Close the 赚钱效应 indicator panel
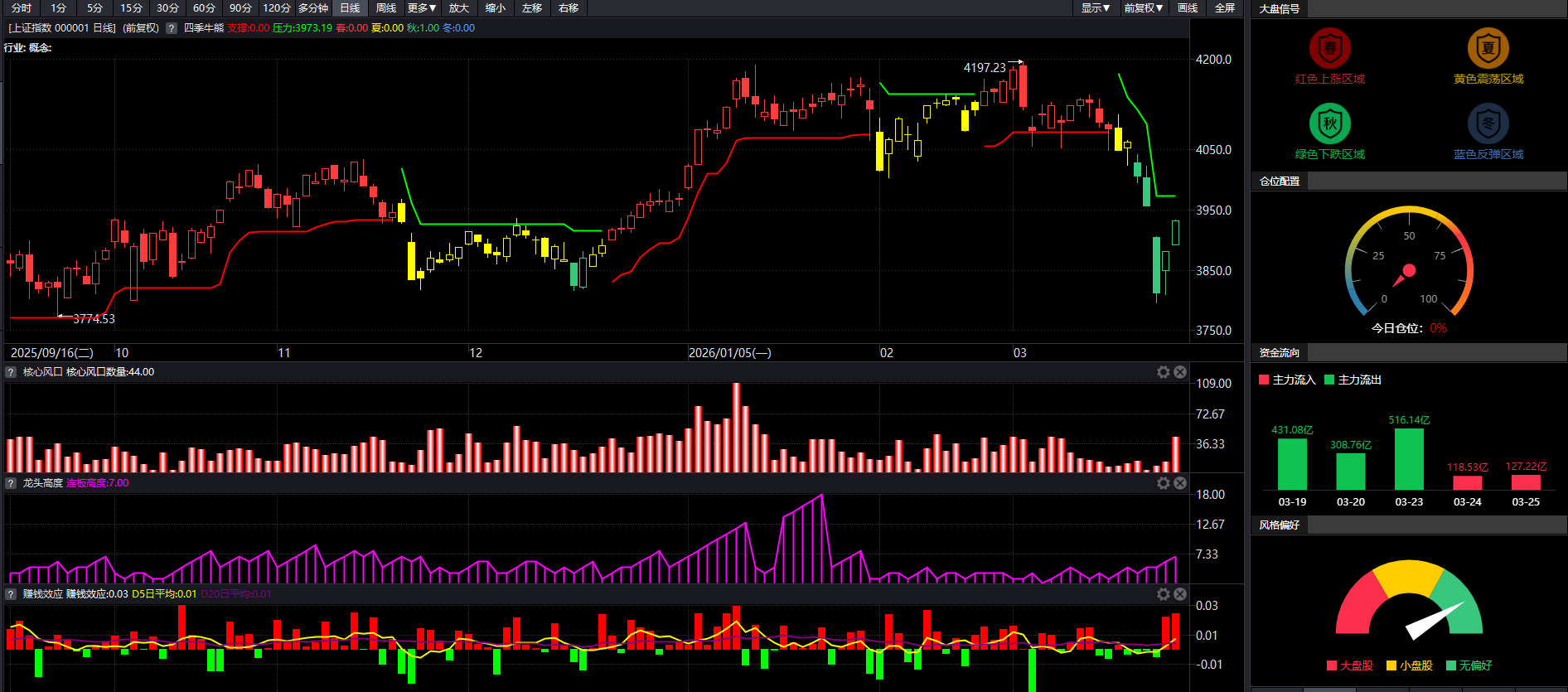Screen dimensions: 1568x692 [x=1180, y=594]
